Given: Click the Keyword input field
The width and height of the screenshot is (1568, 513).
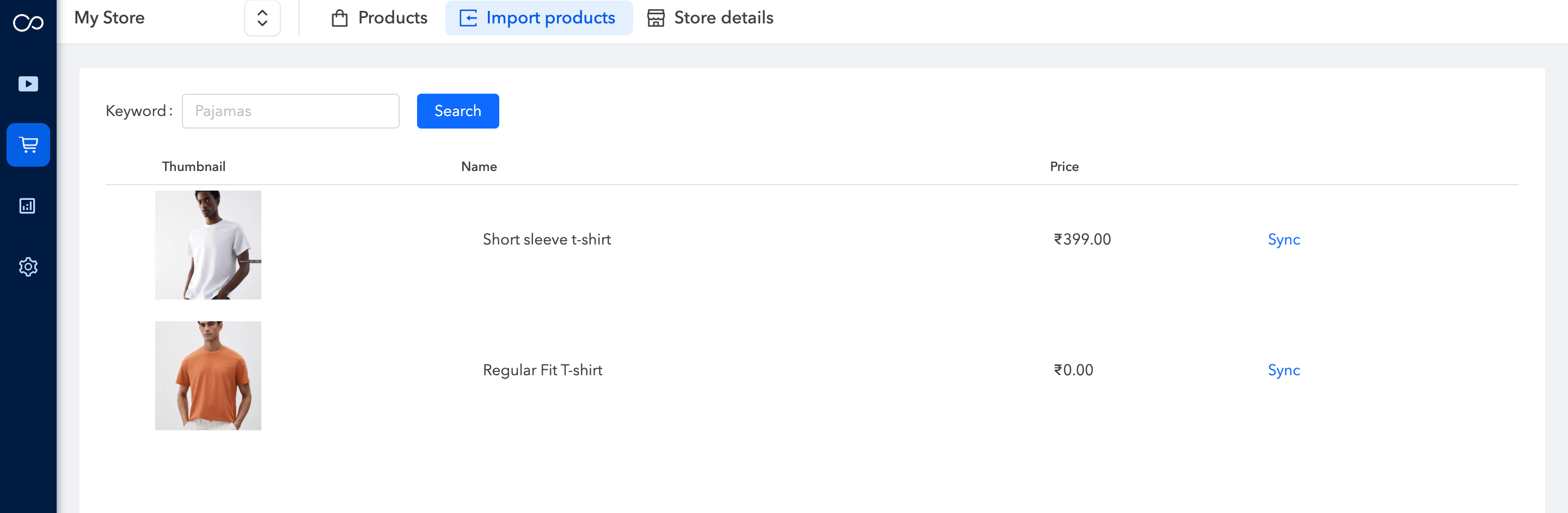Looking at the screenshot, I should pyautogui.click(x=290, y=111).
